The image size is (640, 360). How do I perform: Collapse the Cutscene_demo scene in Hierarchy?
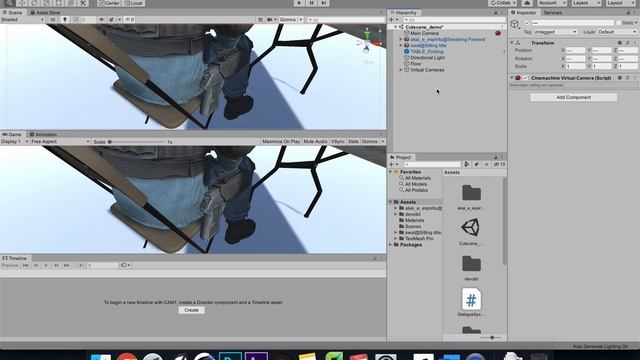[x=395, y=27]
